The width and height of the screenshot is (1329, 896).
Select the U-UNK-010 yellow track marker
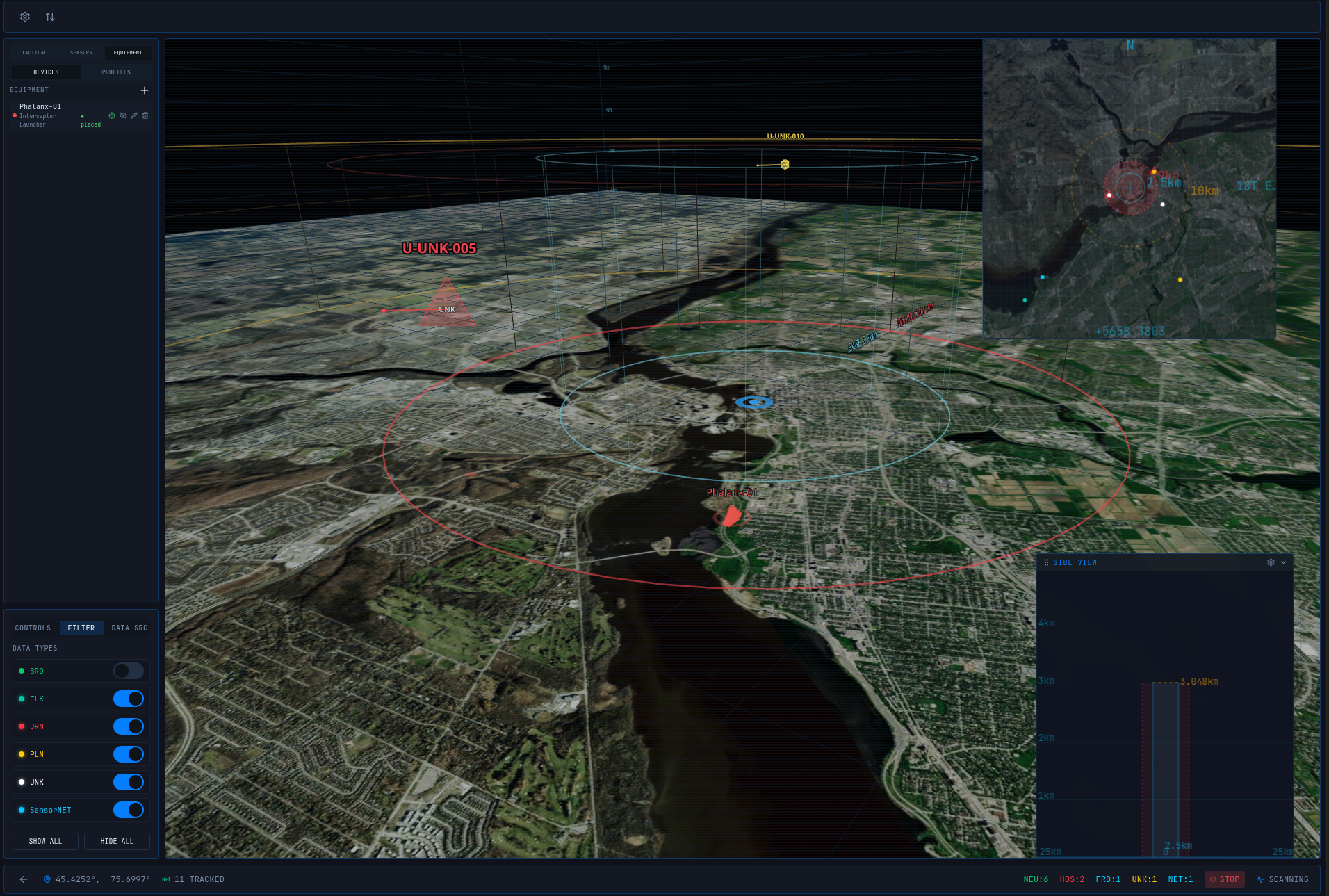(785, 164)
